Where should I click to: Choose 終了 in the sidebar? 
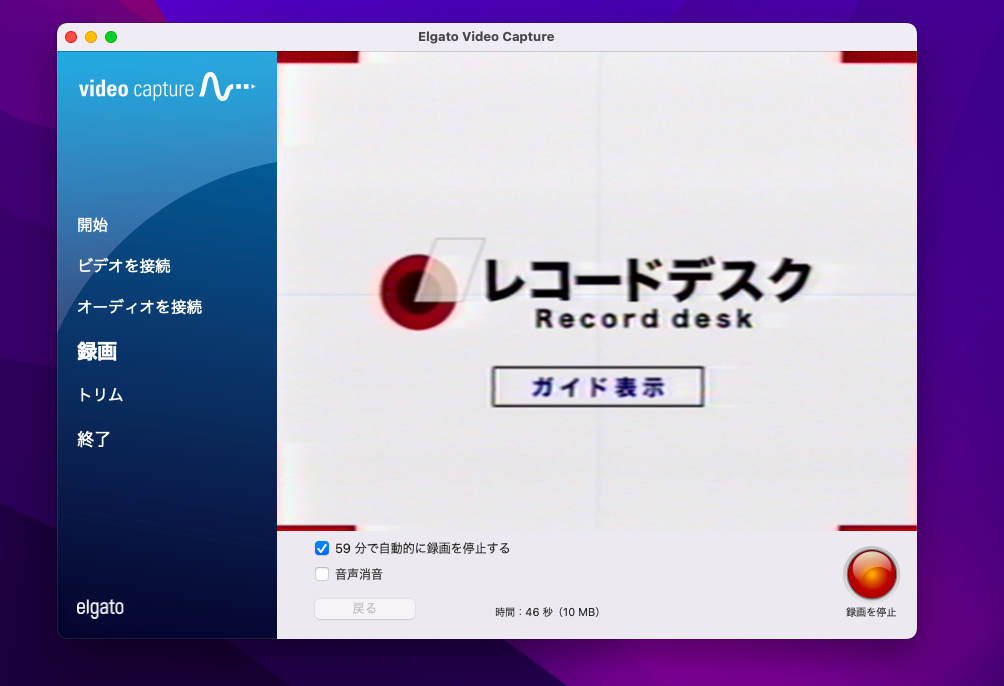pyautogui.click(x=94, y=439)
